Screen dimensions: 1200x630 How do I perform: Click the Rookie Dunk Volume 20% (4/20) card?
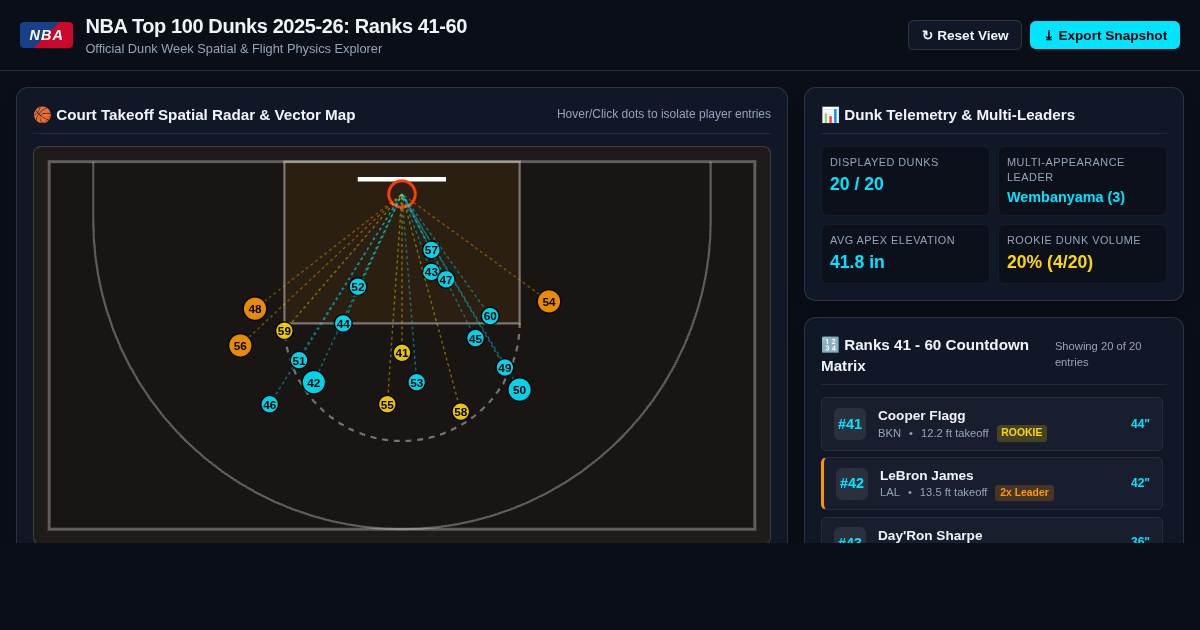(x=1083, y=254)
